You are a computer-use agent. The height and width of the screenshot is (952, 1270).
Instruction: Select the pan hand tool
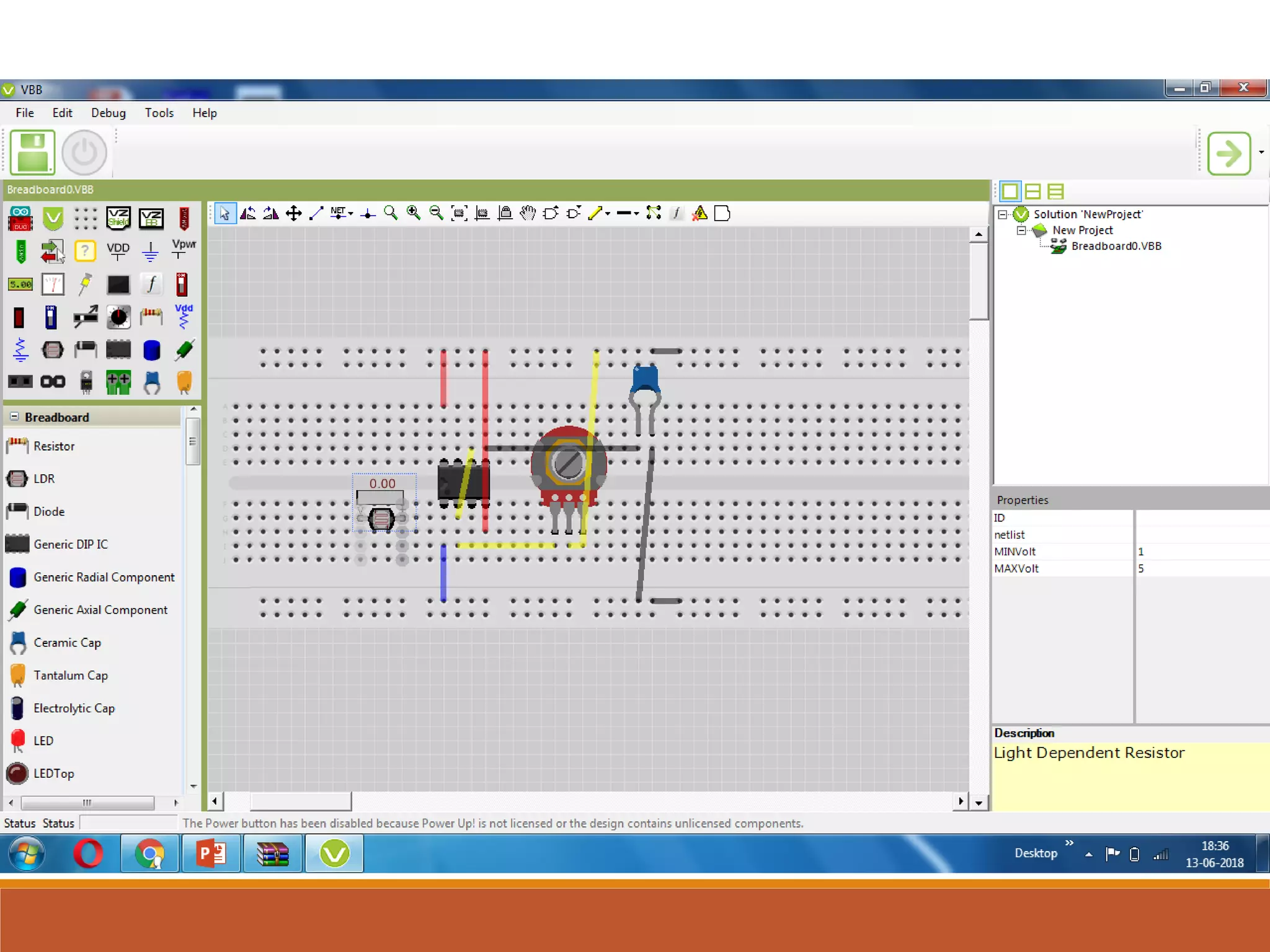point(528,214)
